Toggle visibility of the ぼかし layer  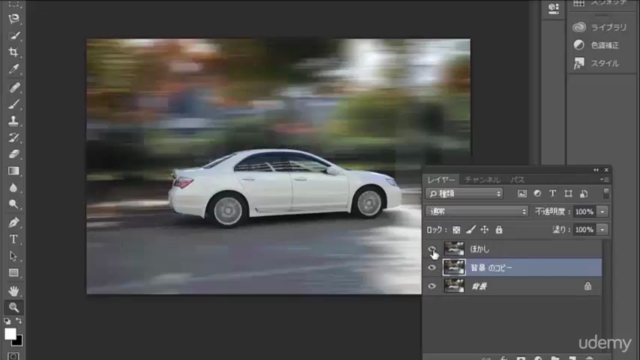(x=431, y=249)
